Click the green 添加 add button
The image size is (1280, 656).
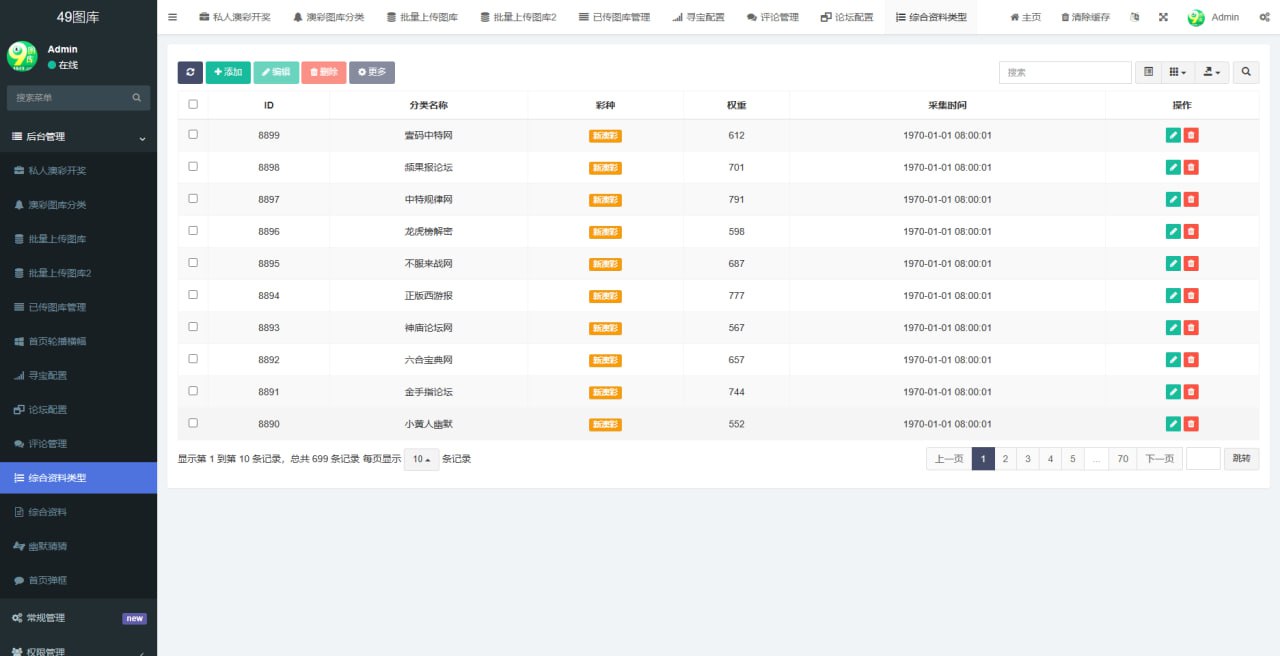[228, 72]
